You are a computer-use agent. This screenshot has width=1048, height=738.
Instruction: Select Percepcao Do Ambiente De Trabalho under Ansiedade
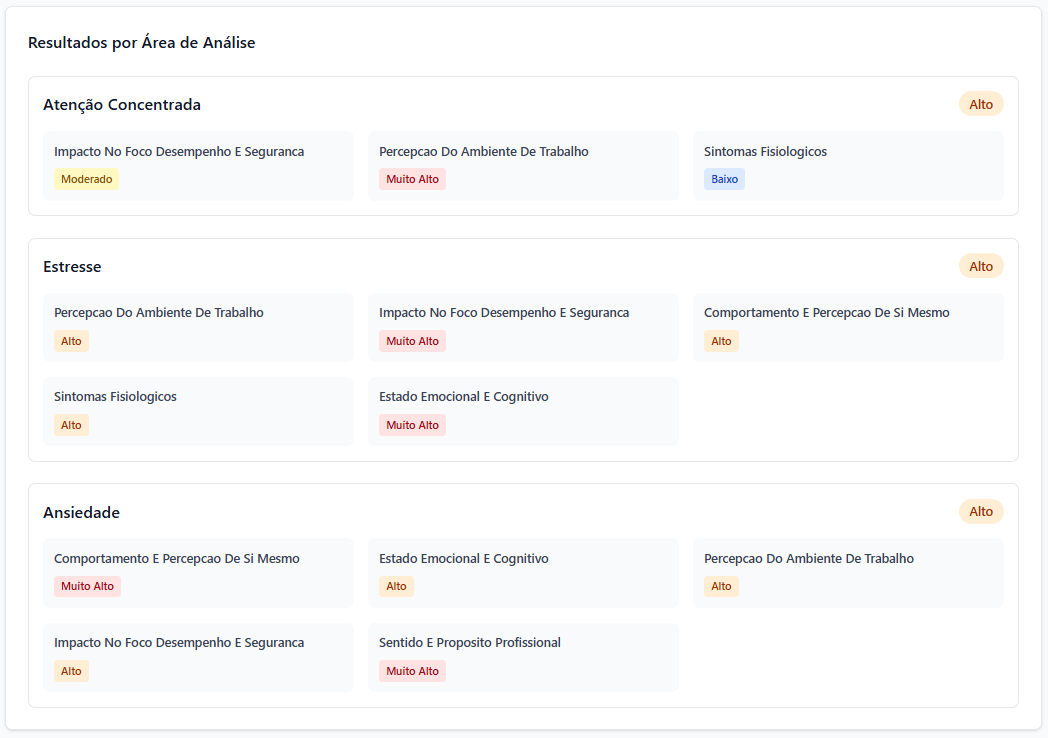(x=848, y=573)
